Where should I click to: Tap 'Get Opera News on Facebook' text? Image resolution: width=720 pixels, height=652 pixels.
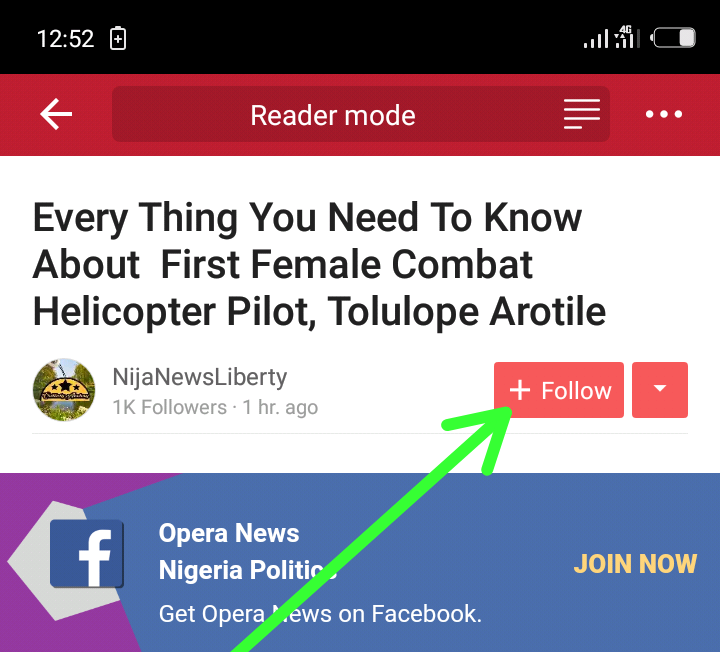(x=320, y=614)
